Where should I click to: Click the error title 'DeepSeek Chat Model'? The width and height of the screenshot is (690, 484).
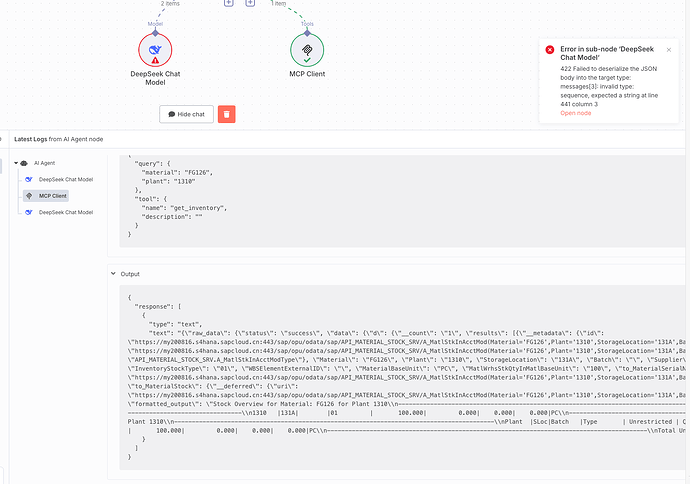click(607, 53)
